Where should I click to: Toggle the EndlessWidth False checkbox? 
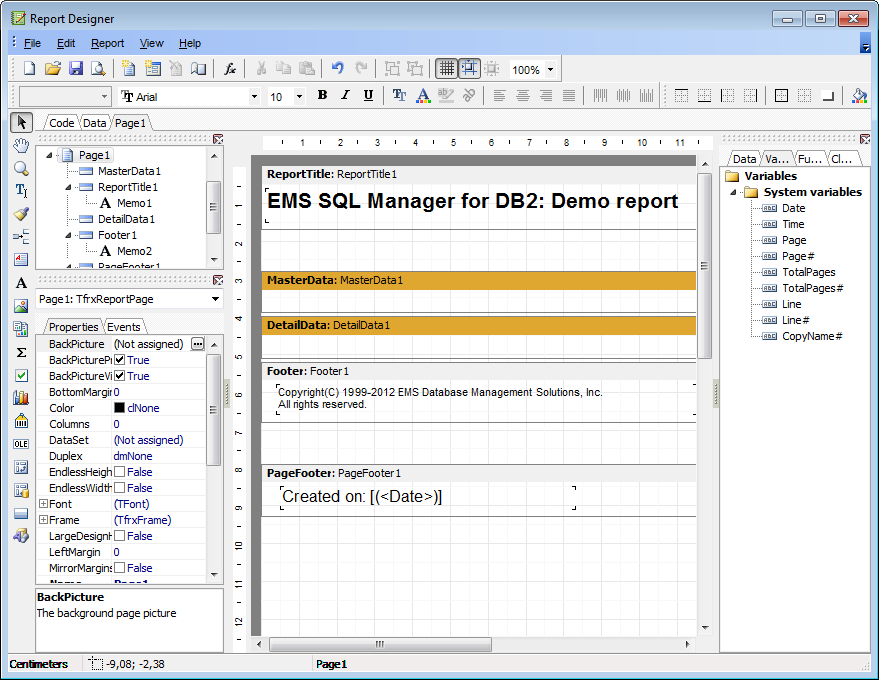(119, 488)
